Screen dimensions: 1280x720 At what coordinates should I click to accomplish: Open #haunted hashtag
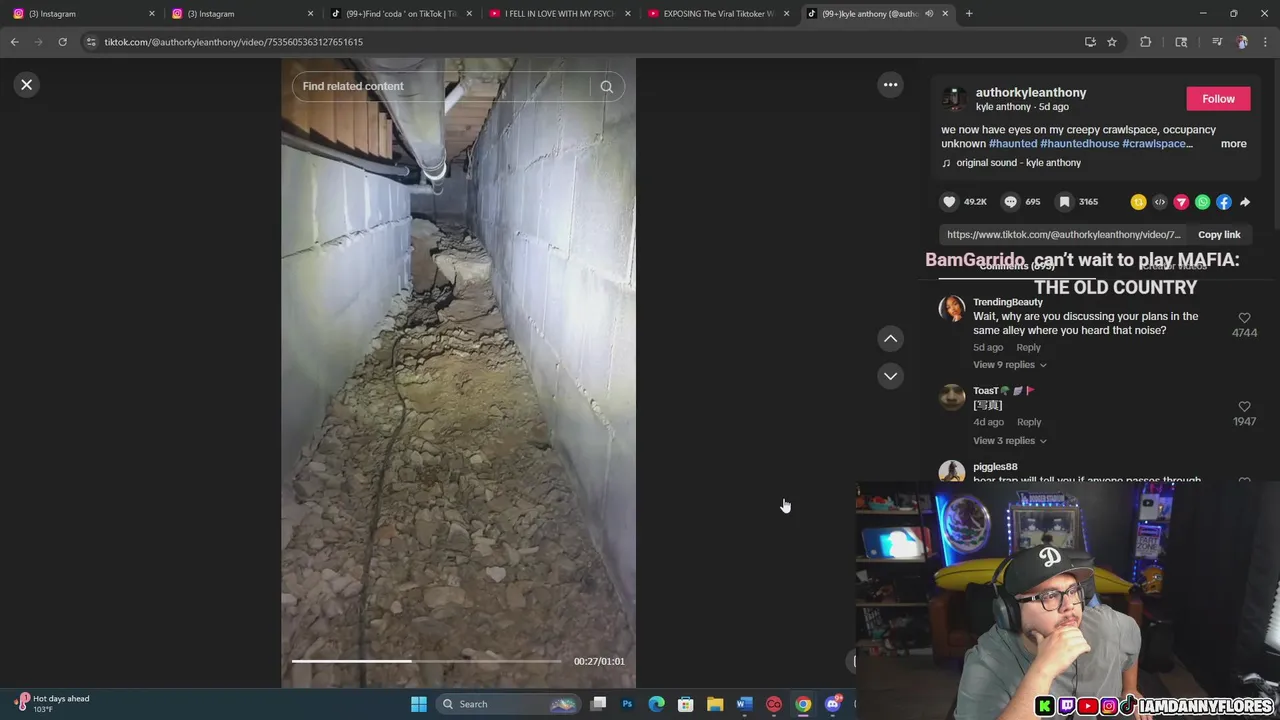coord(1013,144)
